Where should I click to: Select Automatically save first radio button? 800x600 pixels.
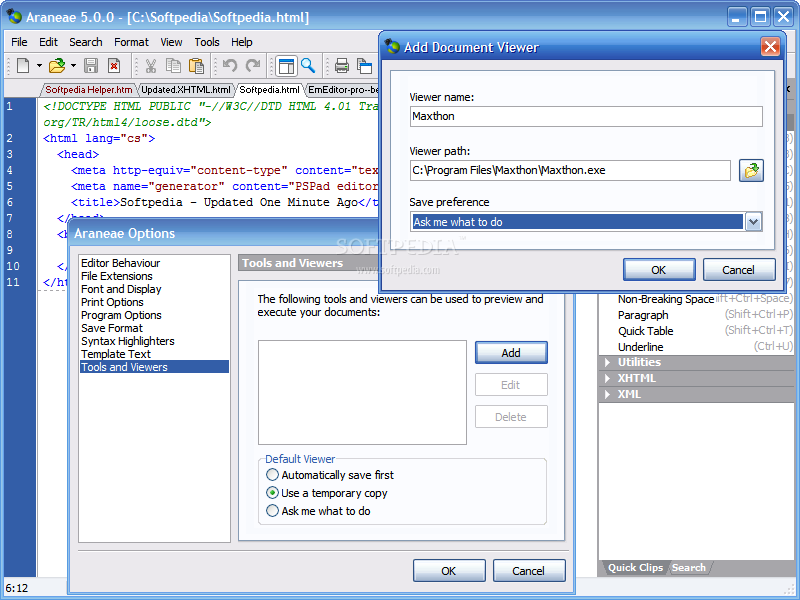[272, 475]
